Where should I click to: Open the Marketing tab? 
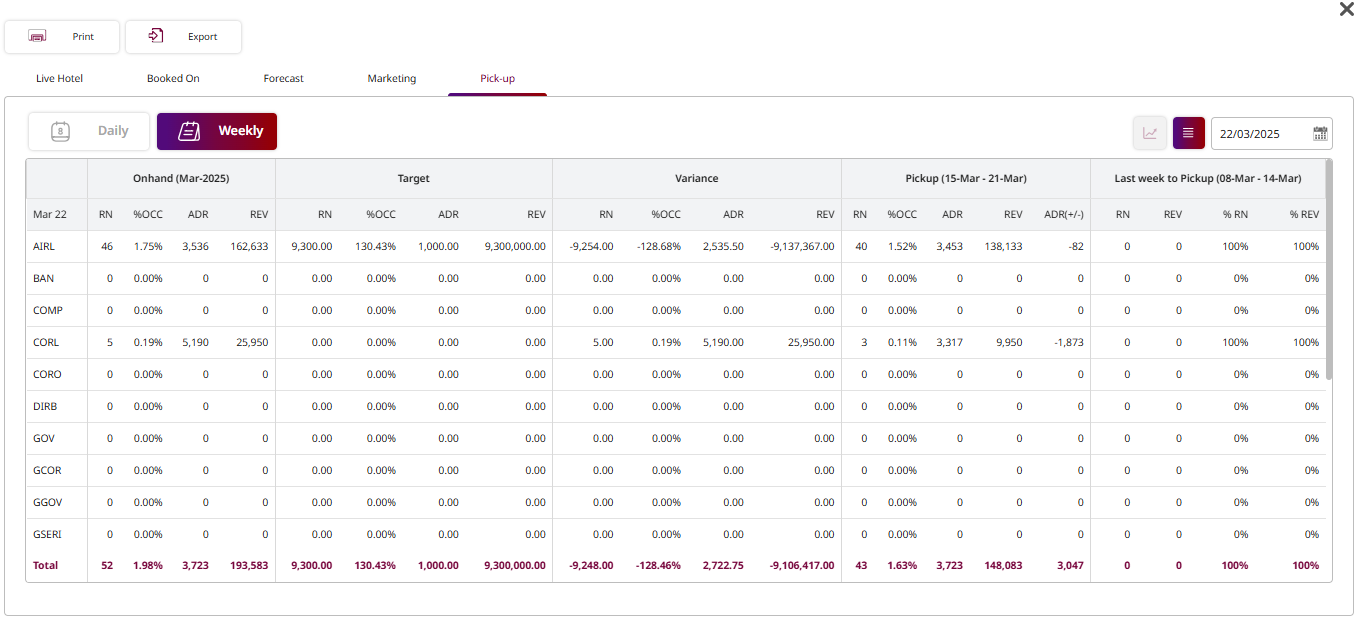click(x=391, y=78)
